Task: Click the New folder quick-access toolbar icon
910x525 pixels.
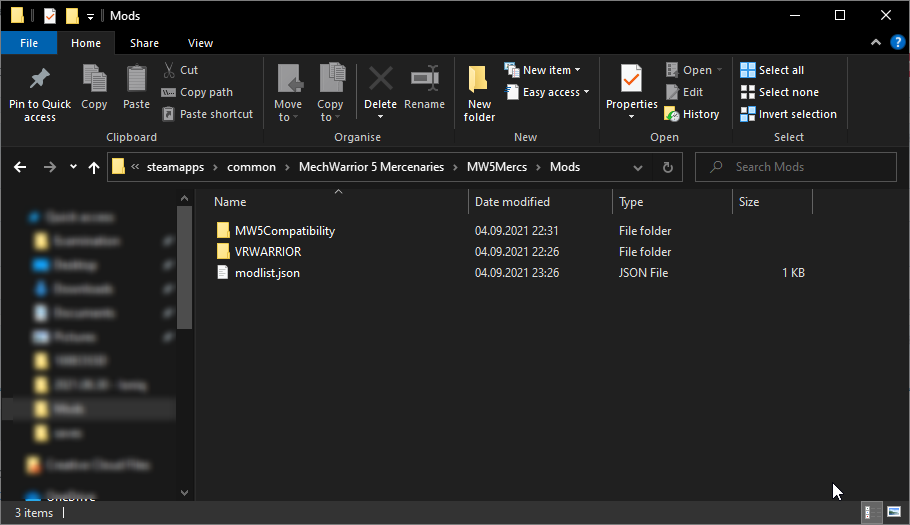Action: (x=72, y=16)
